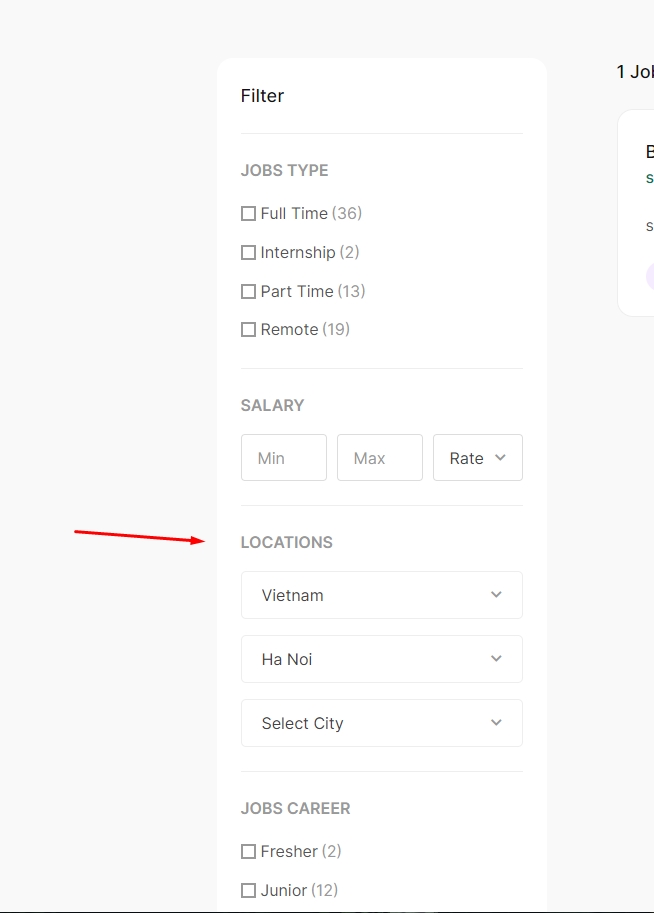
Task: Expand the Ha Noi state dropdown
Action: (x=381, y=659)
